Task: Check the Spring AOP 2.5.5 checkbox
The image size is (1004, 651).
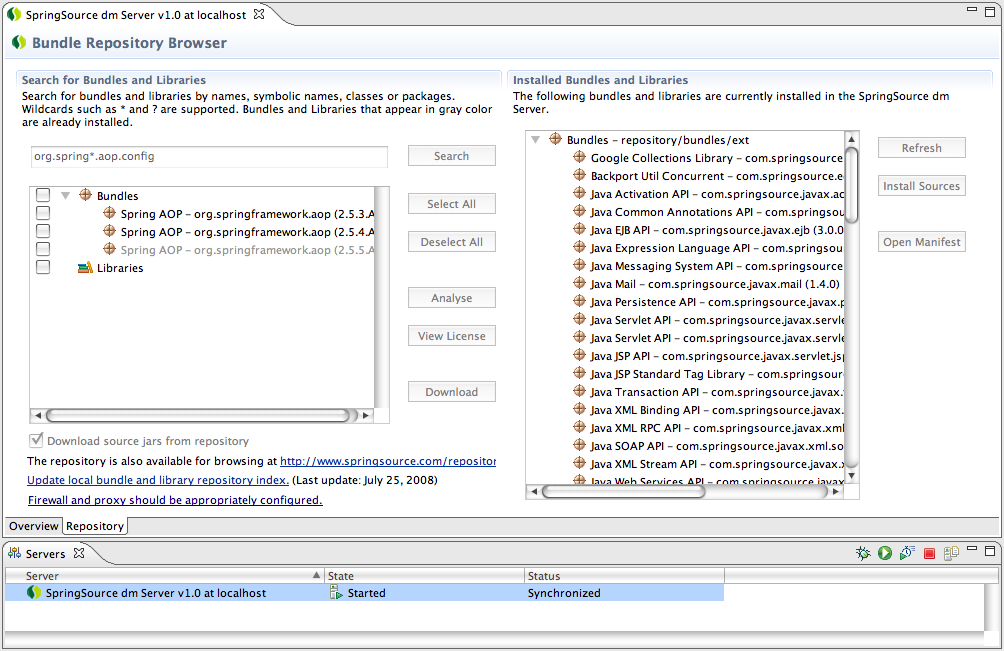Action: pyautogui.click(x=43, y=248)
